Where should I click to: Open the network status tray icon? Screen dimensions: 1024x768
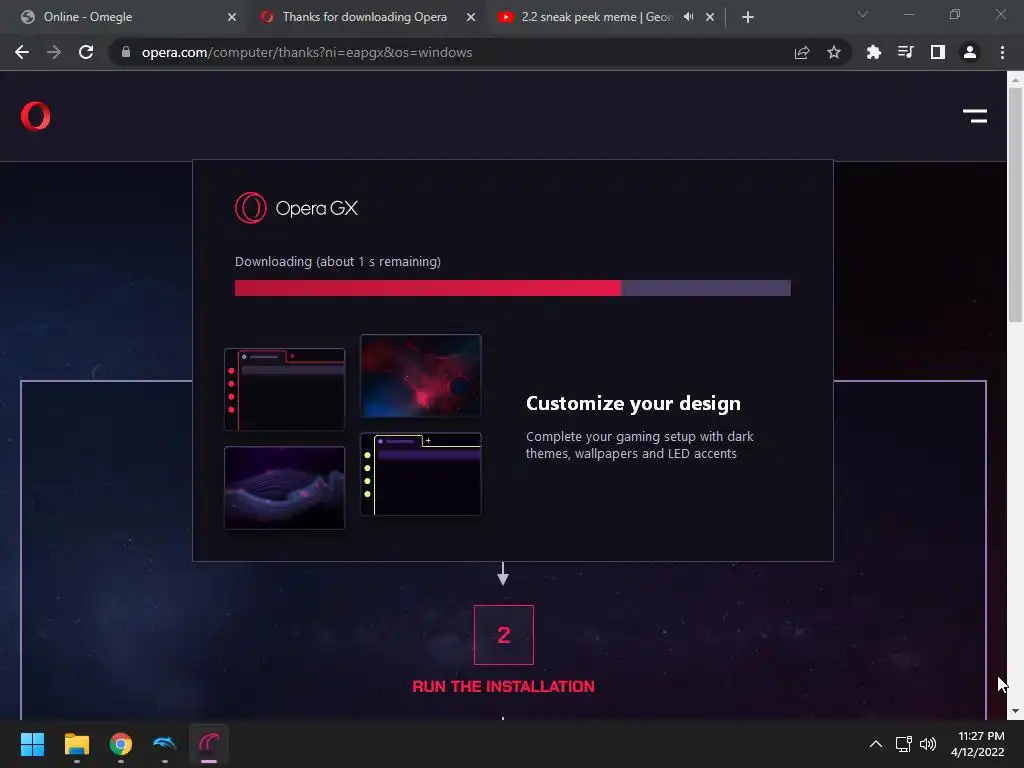tap(903, 744)
